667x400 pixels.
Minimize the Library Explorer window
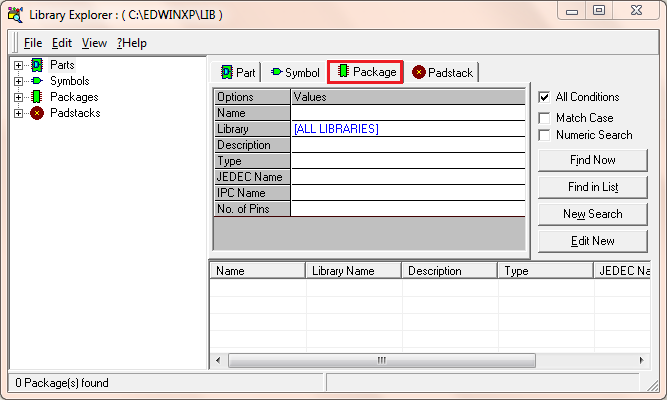[x=572, y=11]
